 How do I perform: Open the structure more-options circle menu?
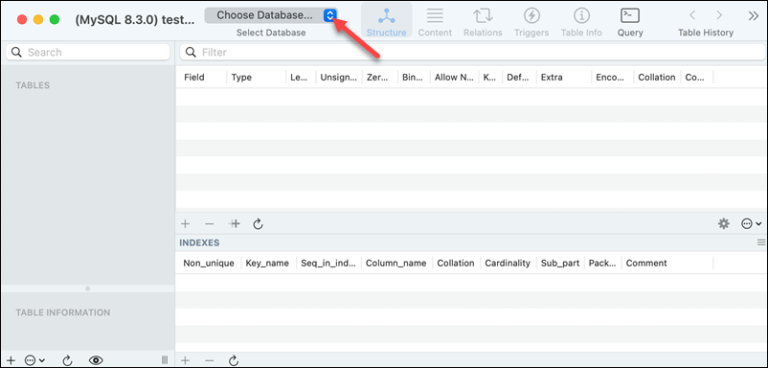pyautogui.click(x=751, y=224)
